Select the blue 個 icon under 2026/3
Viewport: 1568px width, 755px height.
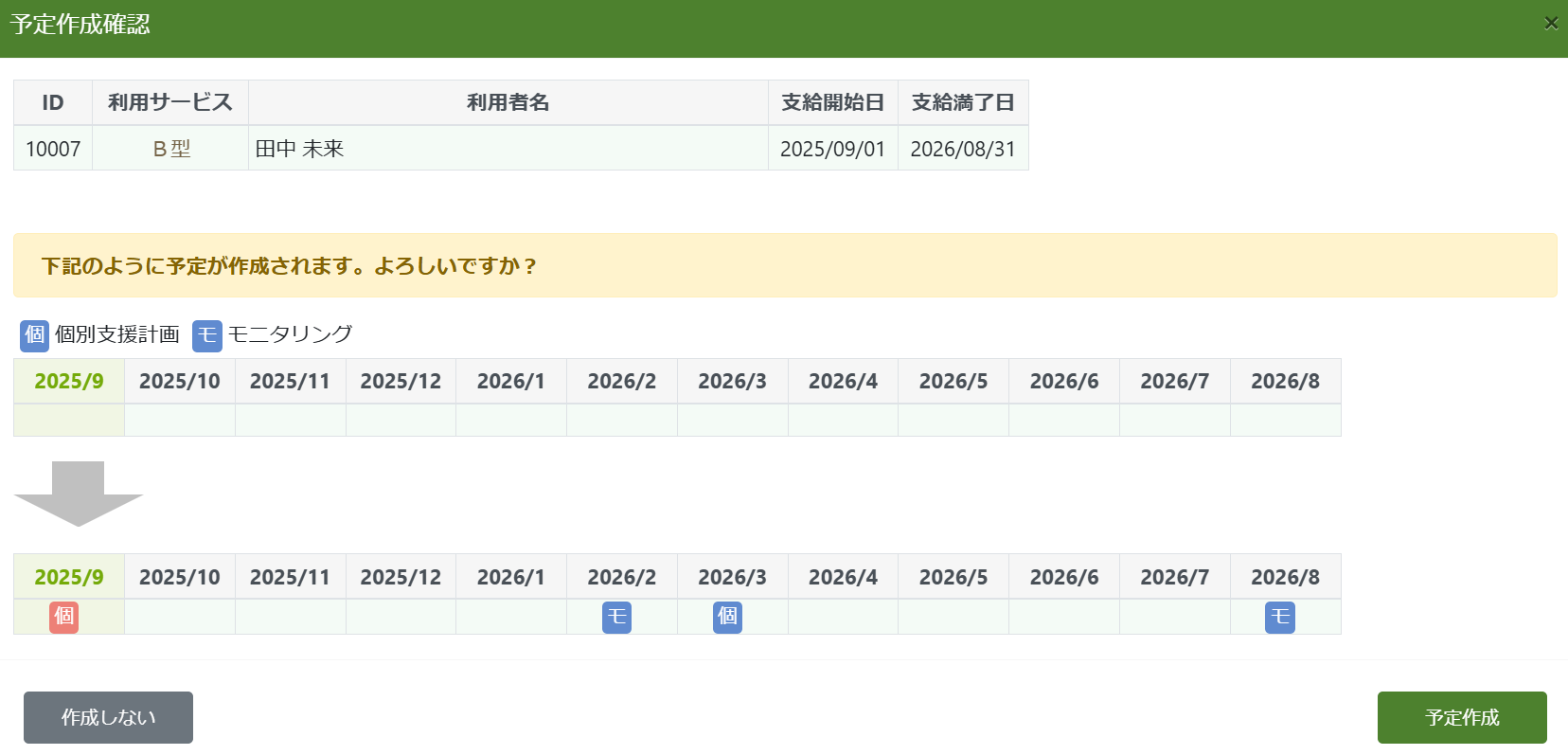click(727, 617)
